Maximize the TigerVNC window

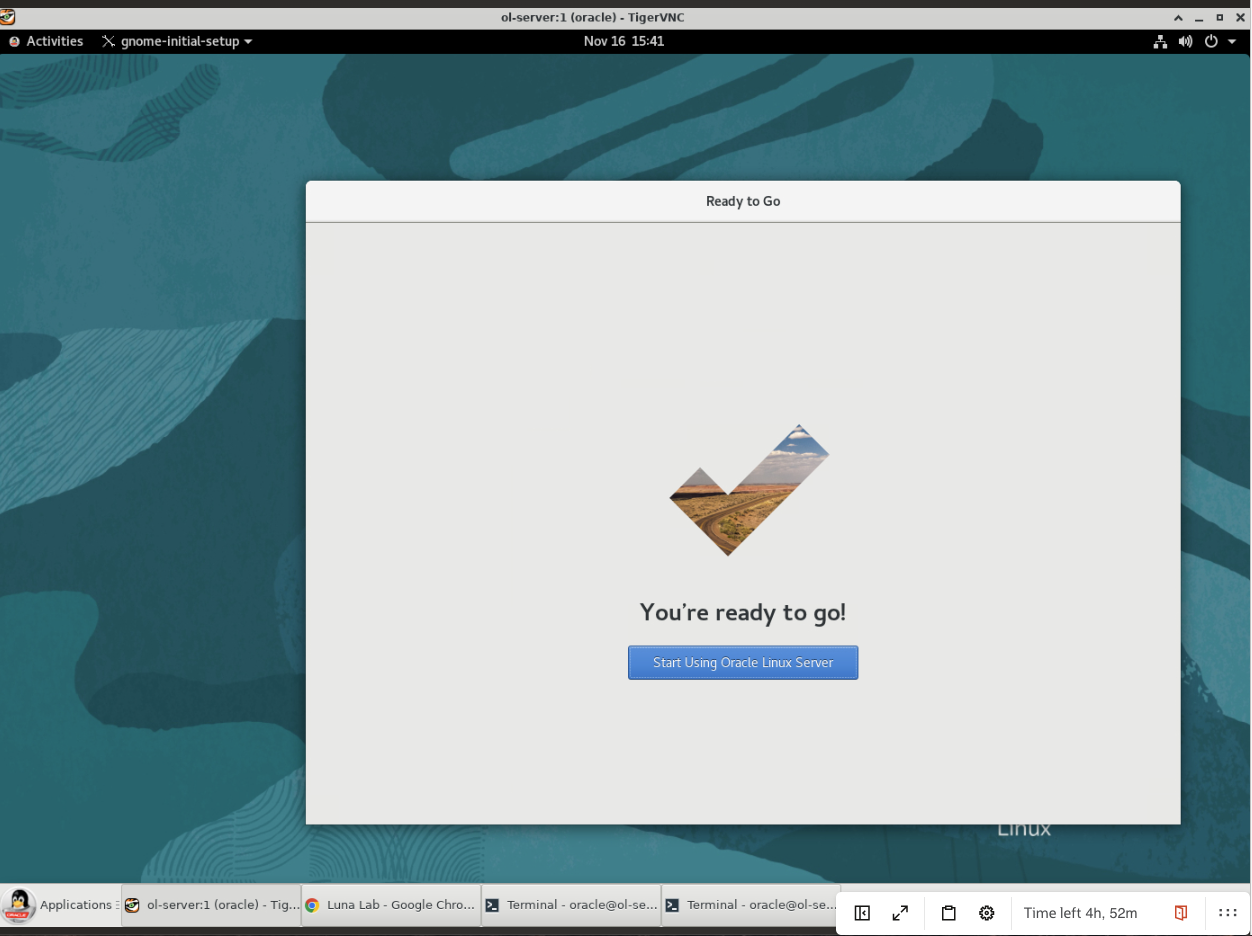tap(1220, 18)
